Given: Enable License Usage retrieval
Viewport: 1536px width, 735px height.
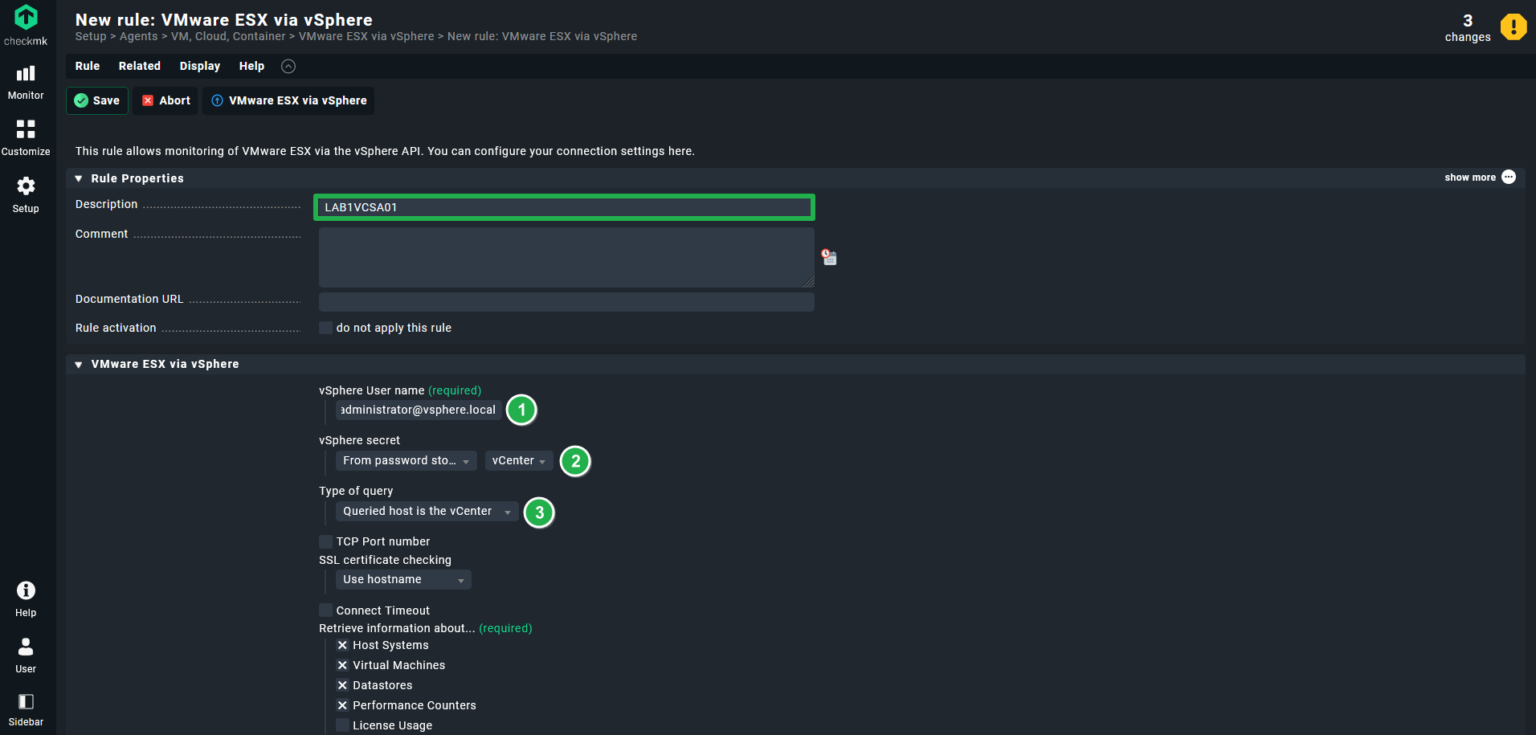Looking at the screenshot, I should 341,725.
